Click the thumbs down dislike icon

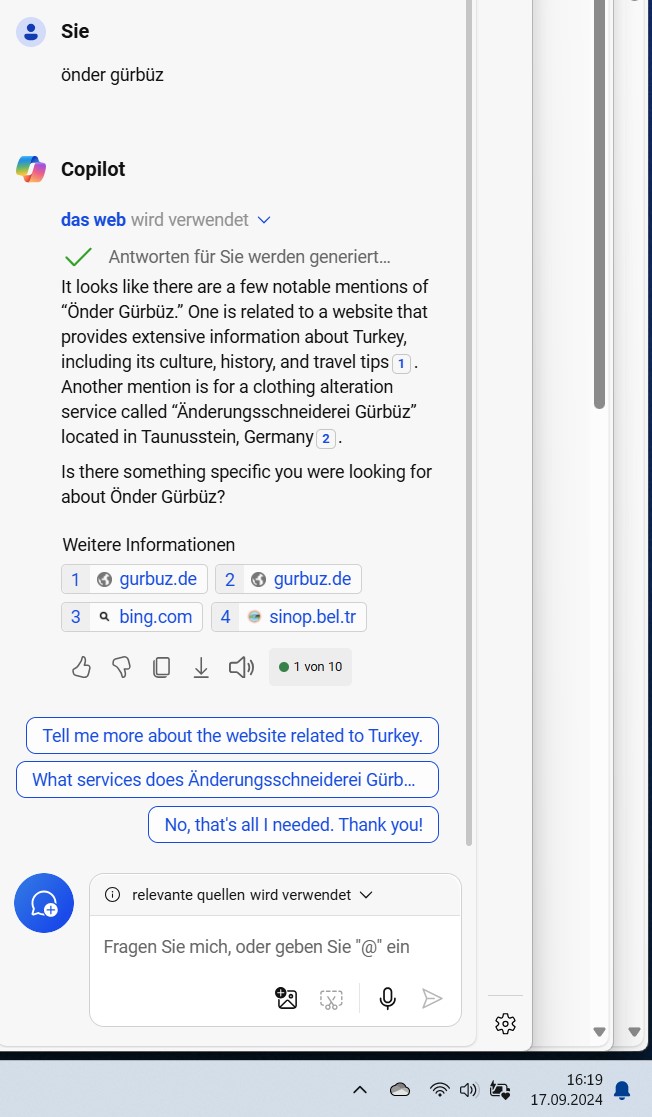coord(121,667)
